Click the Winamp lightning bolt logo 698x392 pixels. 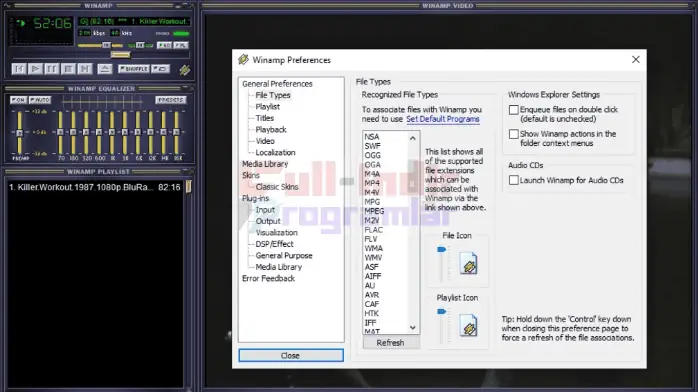pyautogui.click(x=185, y=69)
